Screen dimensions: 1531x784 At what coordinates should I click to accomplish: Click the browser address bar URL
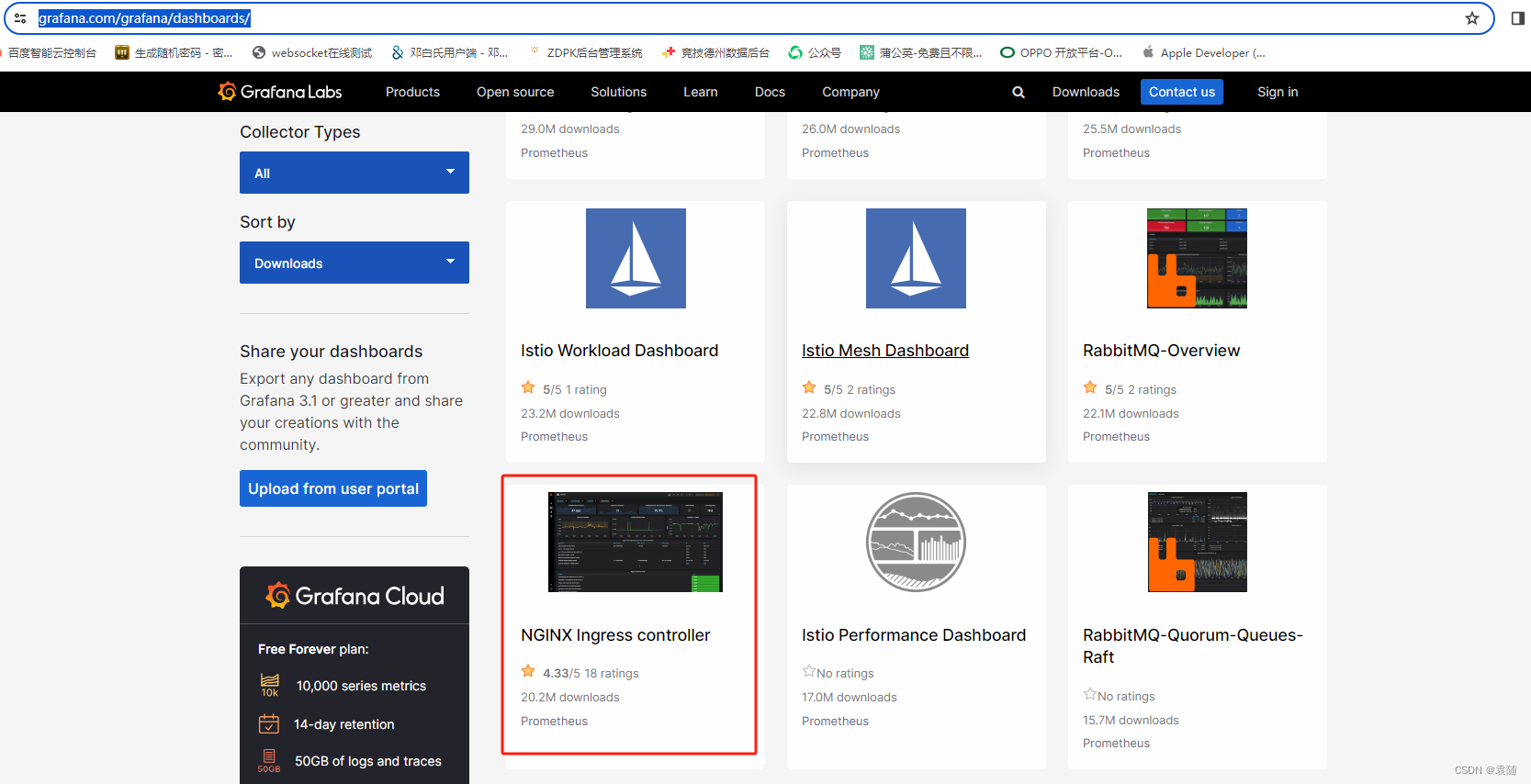(x=144, y=18)
